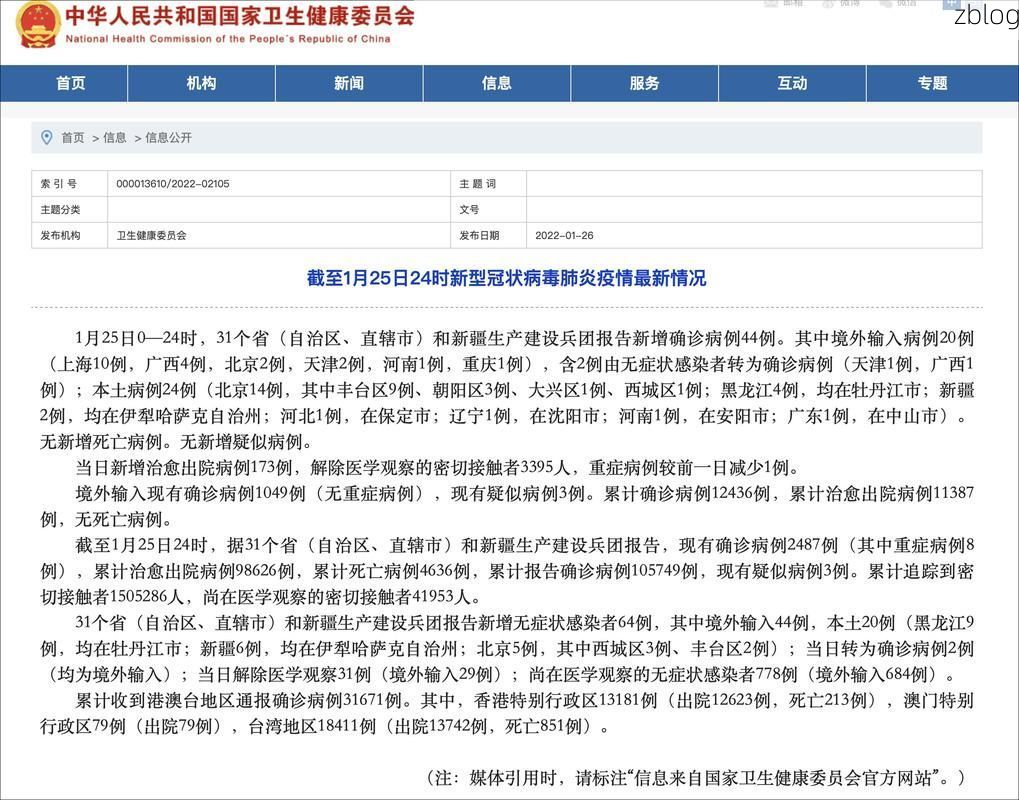
Task: Click the location pin icon in the breadcrumb
Action: pos(44,138)
